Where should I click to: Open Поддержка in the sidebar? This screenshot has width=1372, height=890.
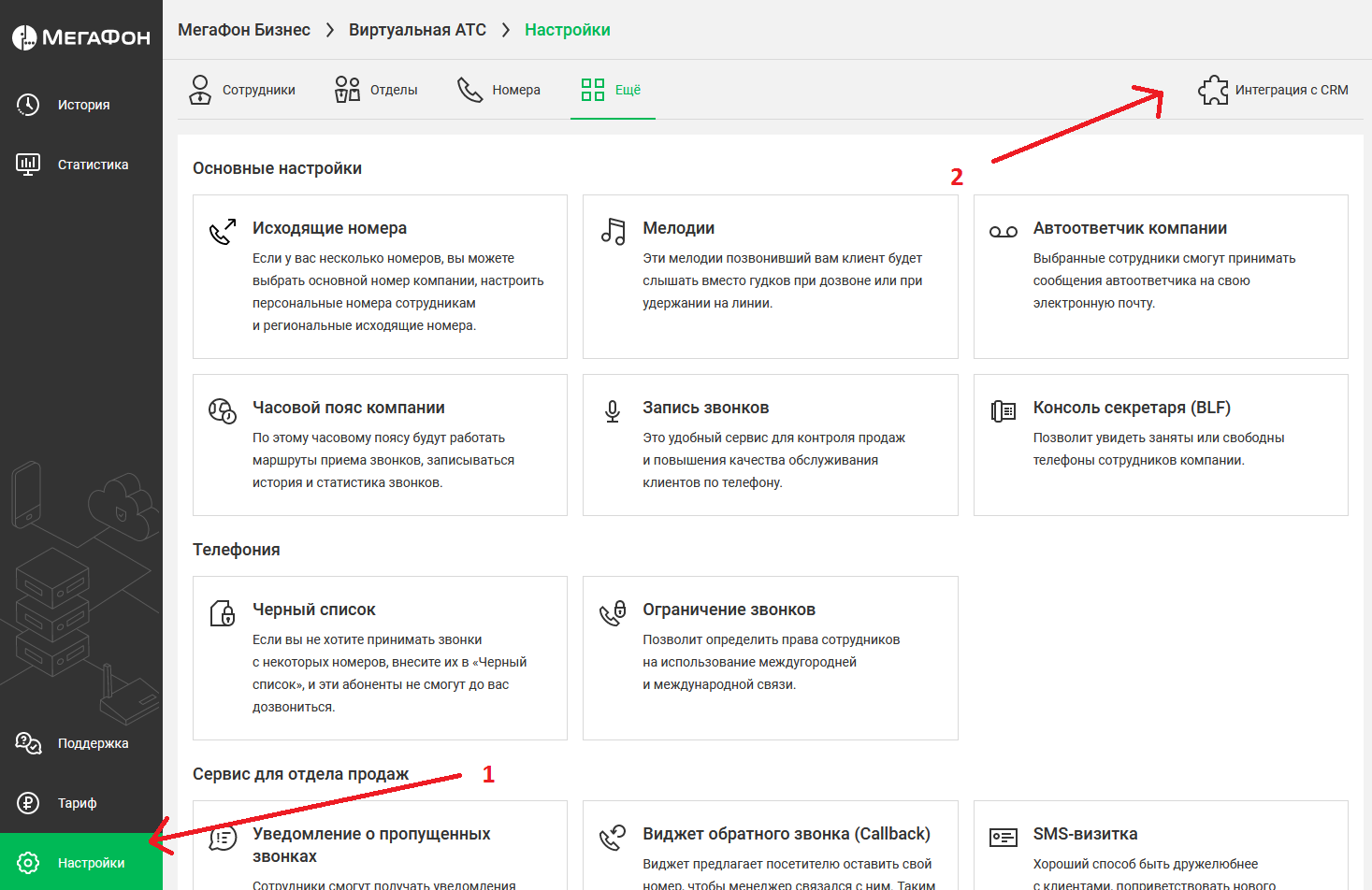(x=81, y=743)
